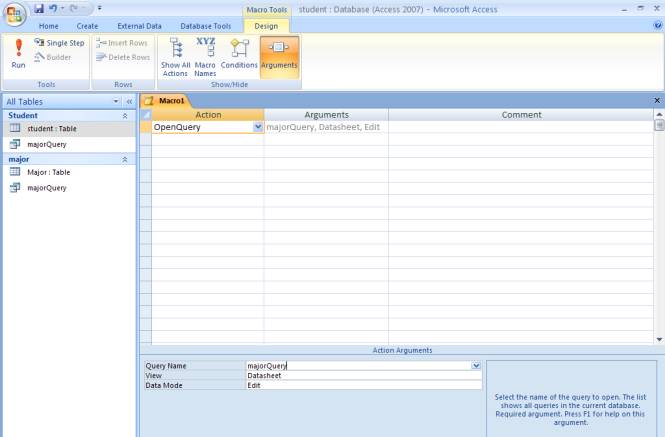The height and width of the screenshot is (437, 665).
Task: Select majorQuery under Student group
Action: pyautogui.click(x=69, y=144)
